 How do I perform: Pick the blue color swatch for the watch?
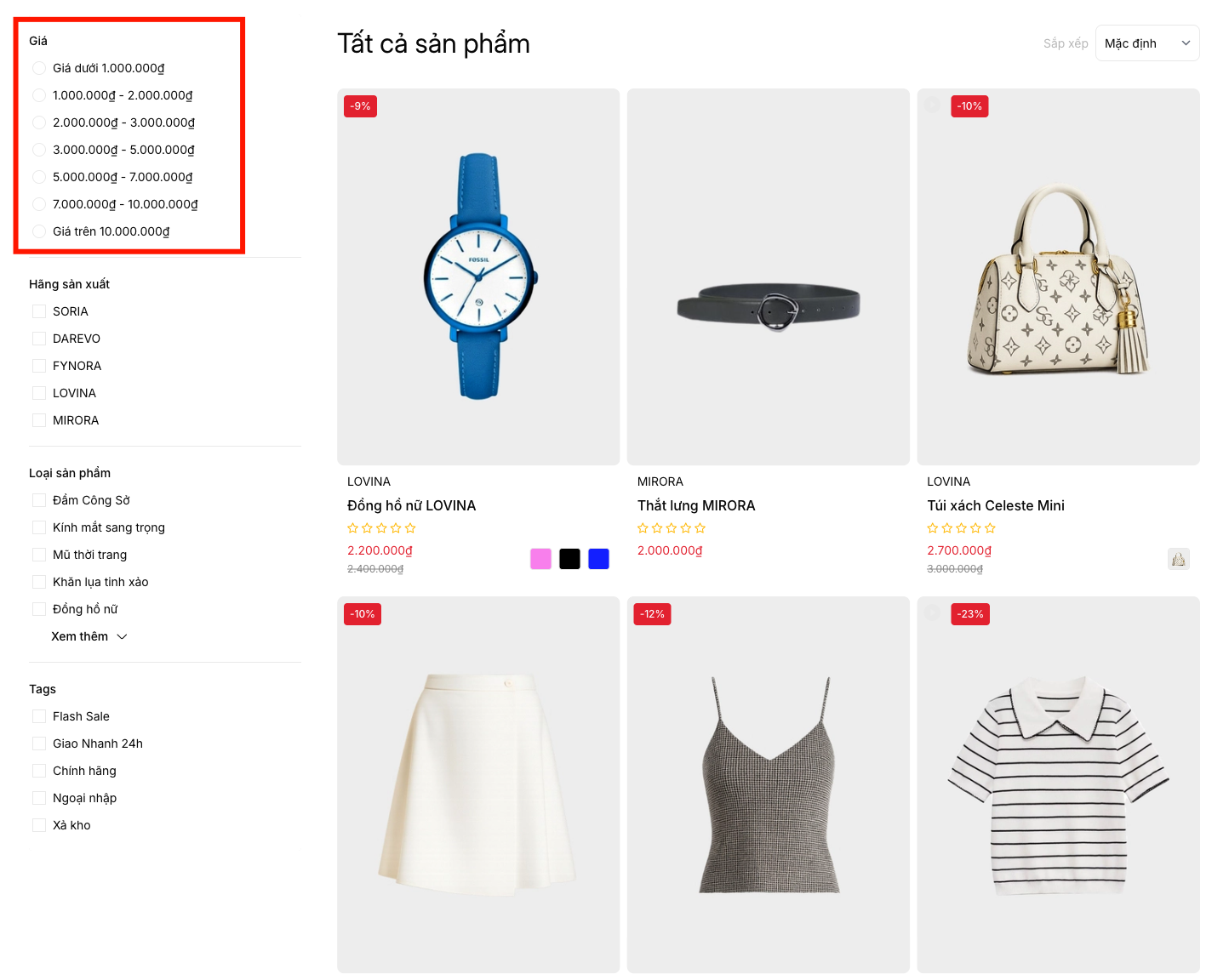coord(598,559)
